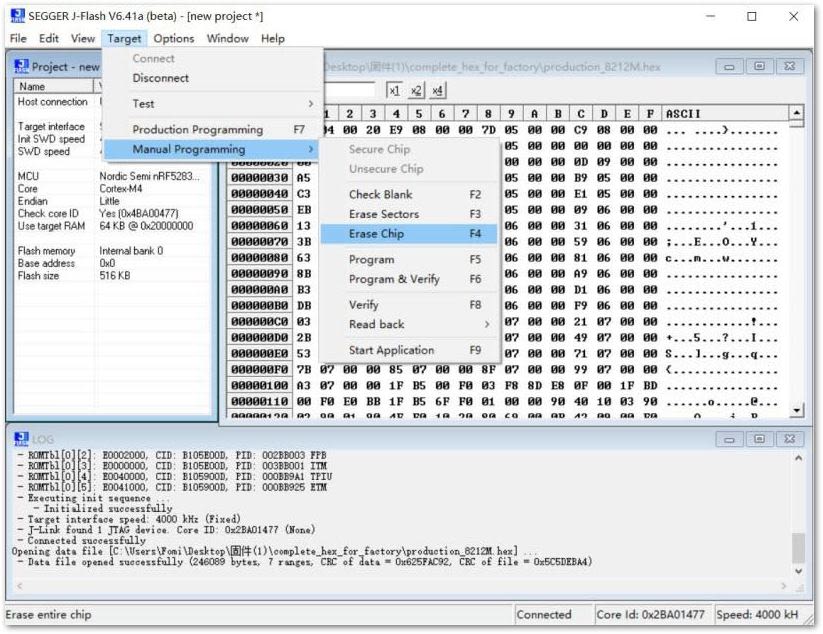Select the x4 data width button
The width and height of the screenshot is (823, 634).
click(x=437, y=90)
